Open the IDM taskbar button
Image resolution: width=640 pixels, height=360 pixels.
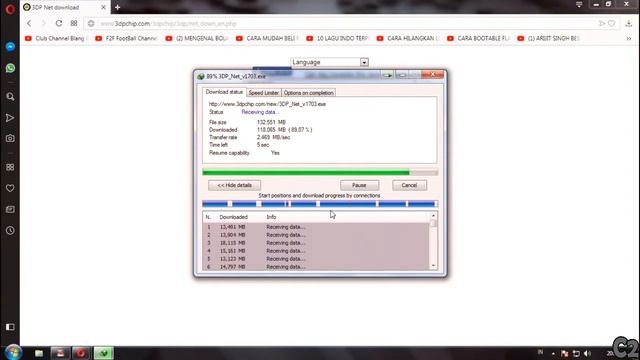[103, 353]
